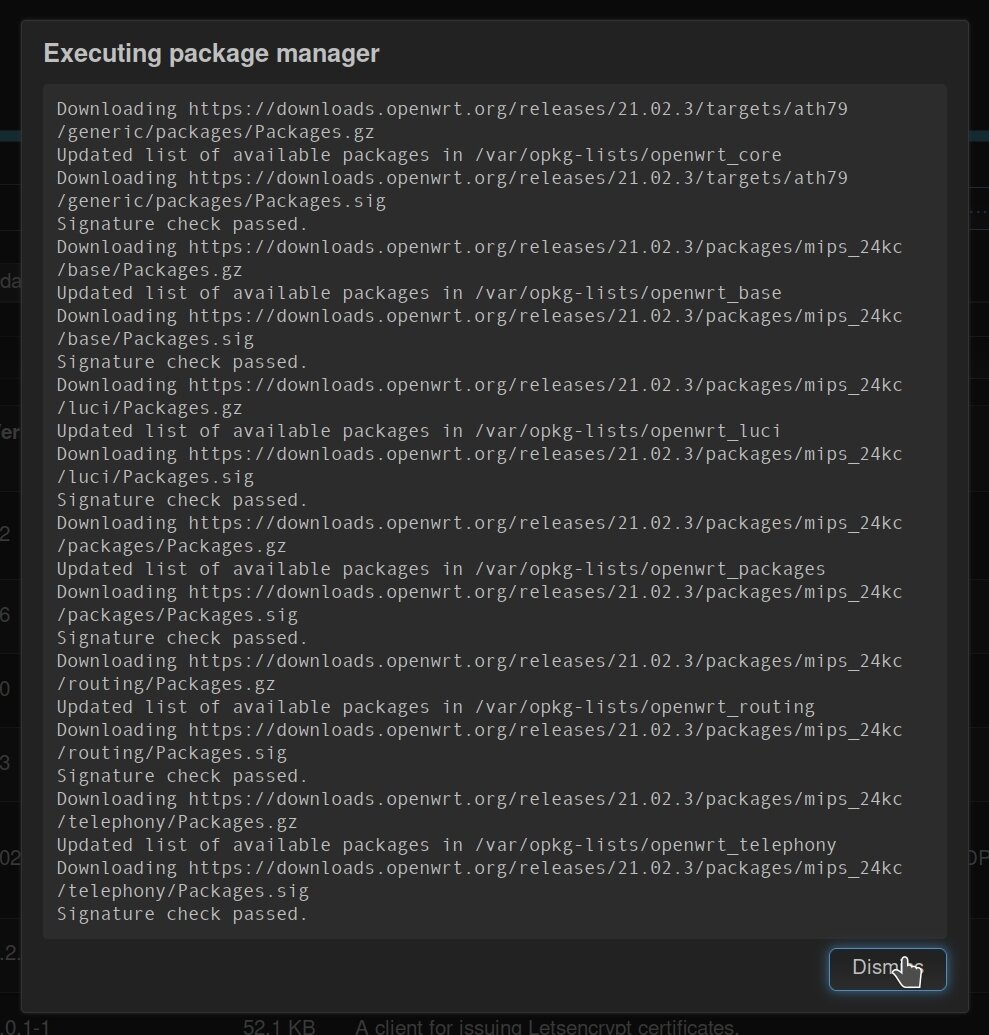The image size is (989, 1035).
Task: Click the openwrt_packages updated list line
Action: [x=441, y=569]
